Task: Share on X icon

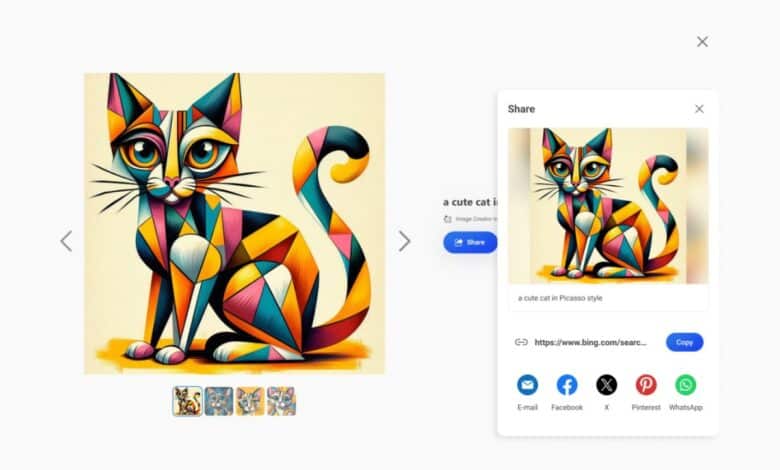Action: pyautogui.click(x=606, y=385)
